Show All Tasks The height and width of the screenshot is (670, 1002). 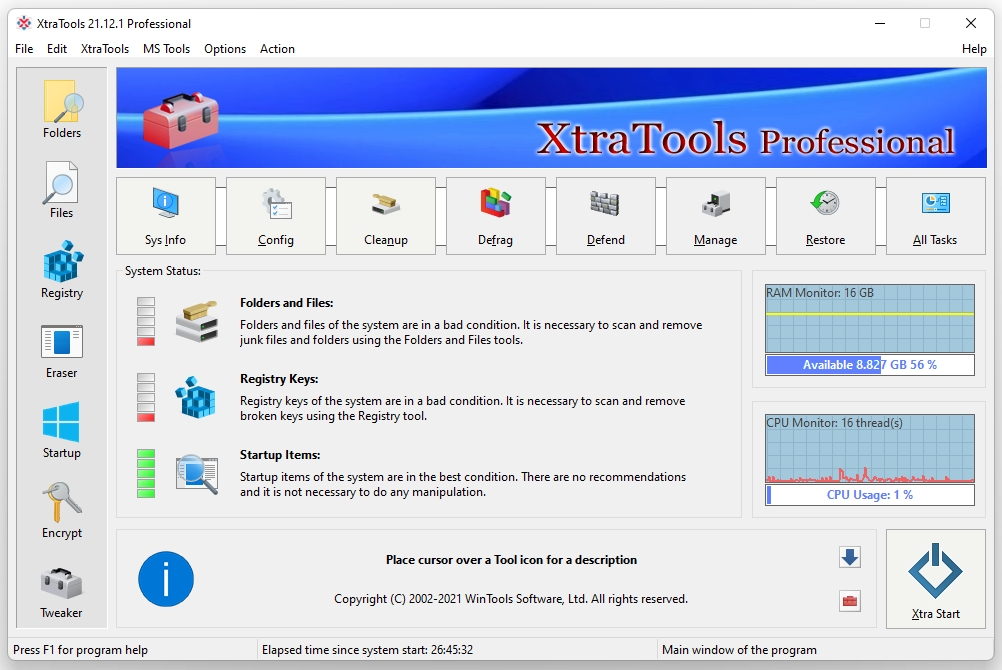(x=935, y=216)
